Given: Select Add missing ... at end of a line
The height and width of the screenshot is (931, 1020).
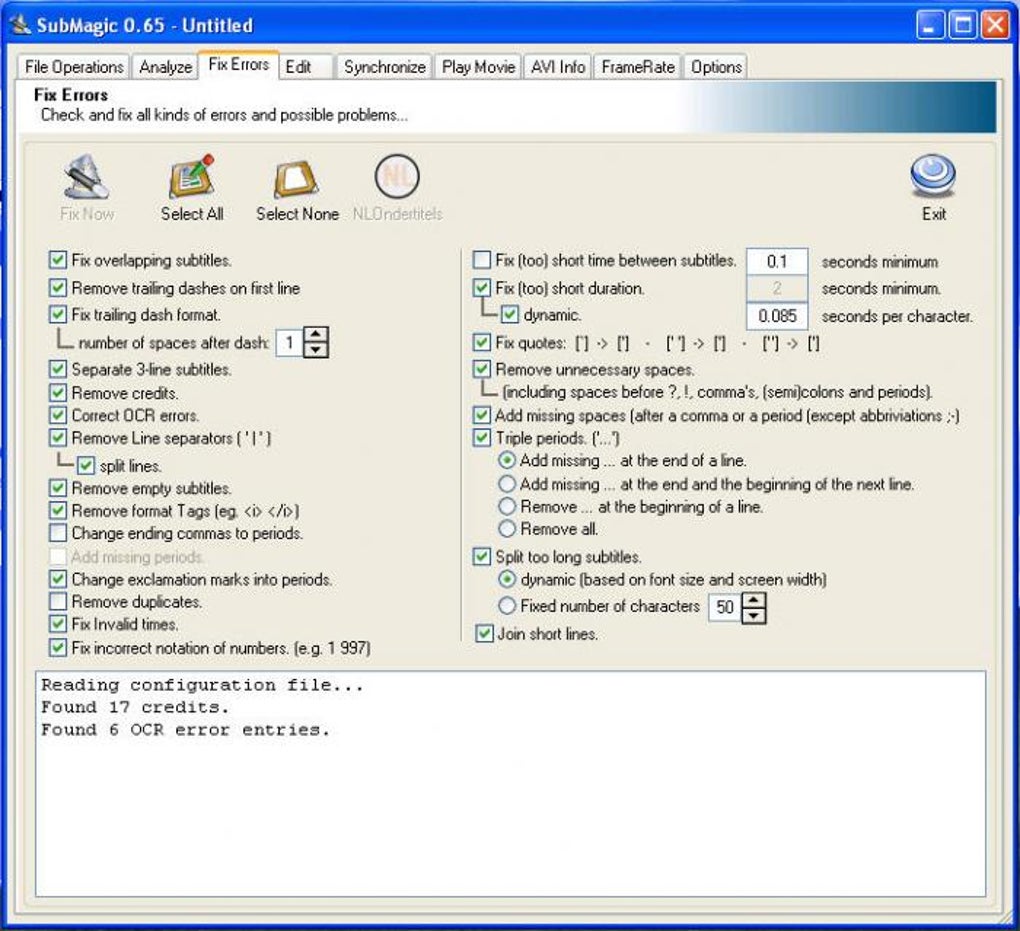Looking at the screenshot, I should pos(507,460).
